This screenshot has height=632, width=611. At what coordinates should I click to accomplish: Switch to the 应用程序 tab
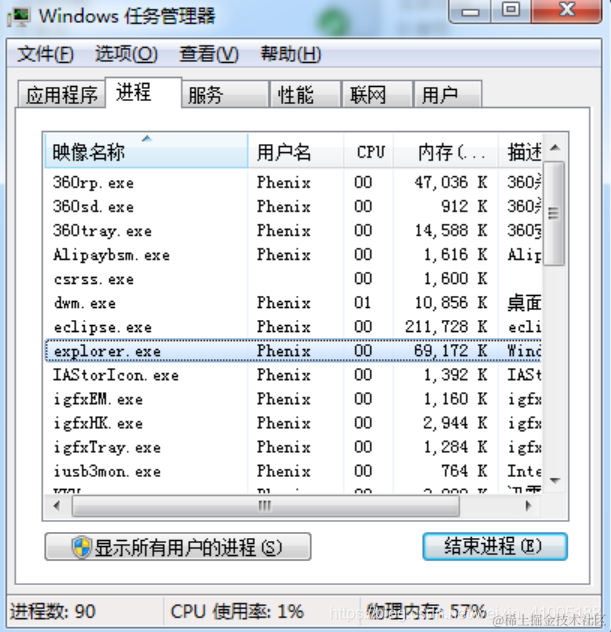62,95
